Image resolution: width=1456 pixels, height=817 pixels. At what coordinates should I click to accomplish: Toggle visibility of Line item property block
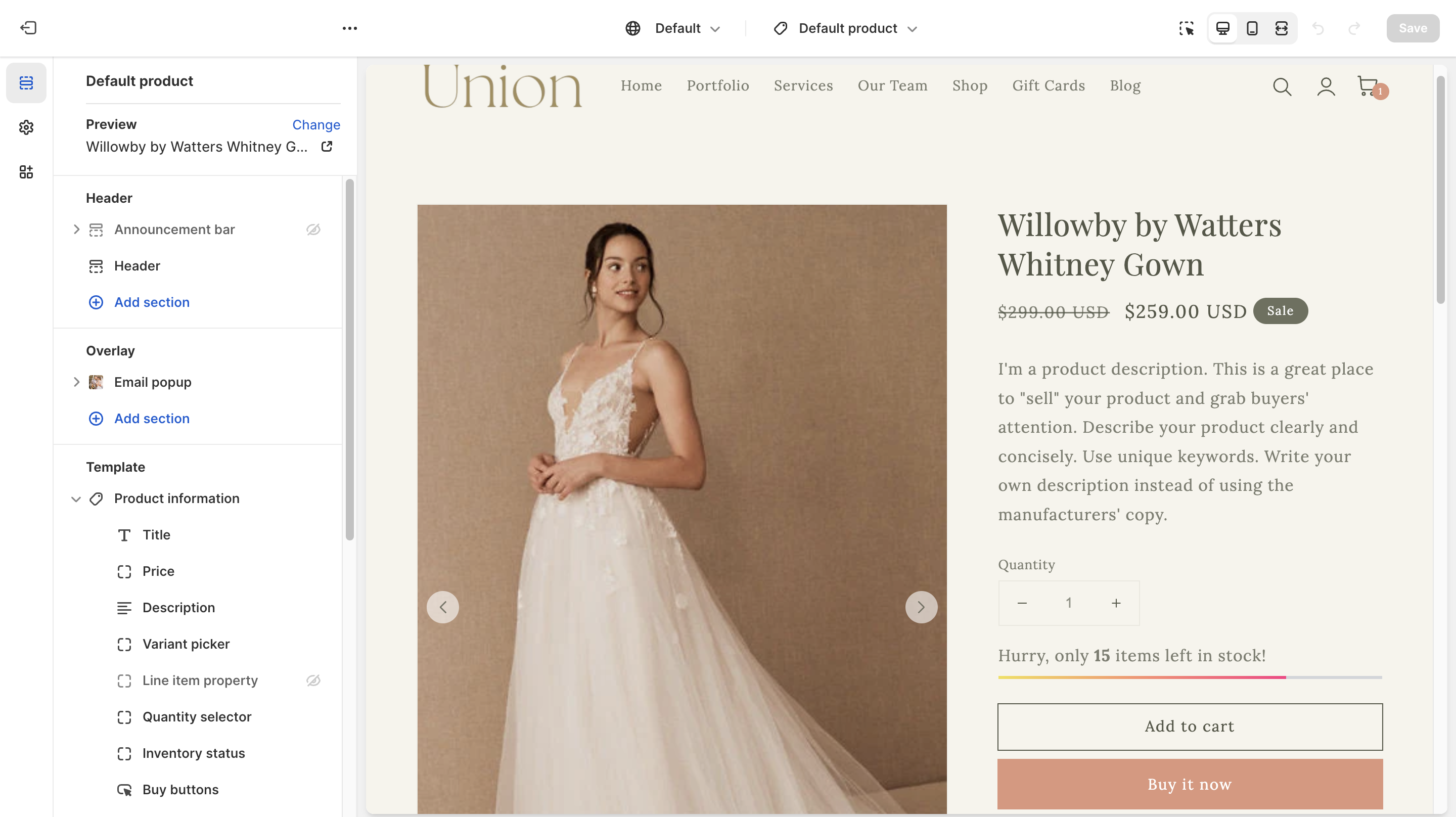(x=313, y=680)
